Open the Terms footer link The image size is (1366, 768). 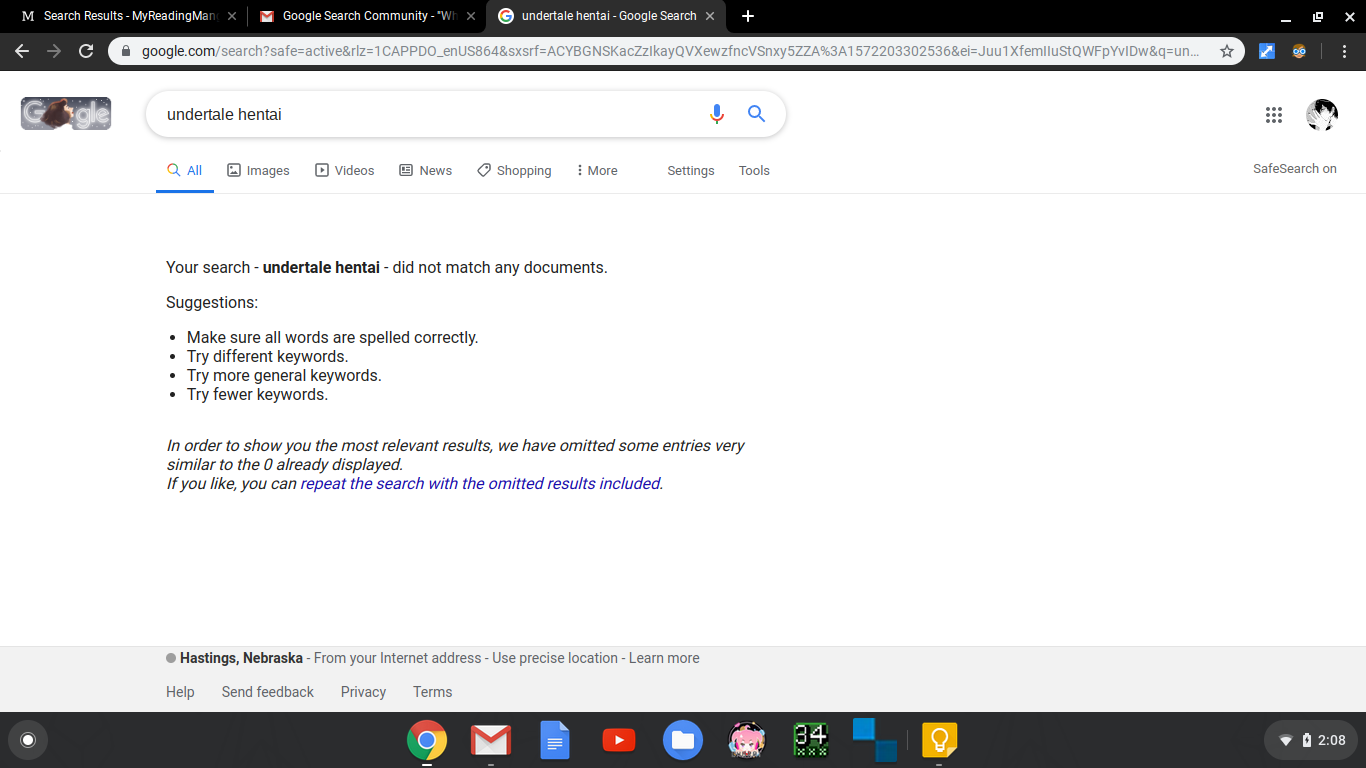[x=433, y=692]
